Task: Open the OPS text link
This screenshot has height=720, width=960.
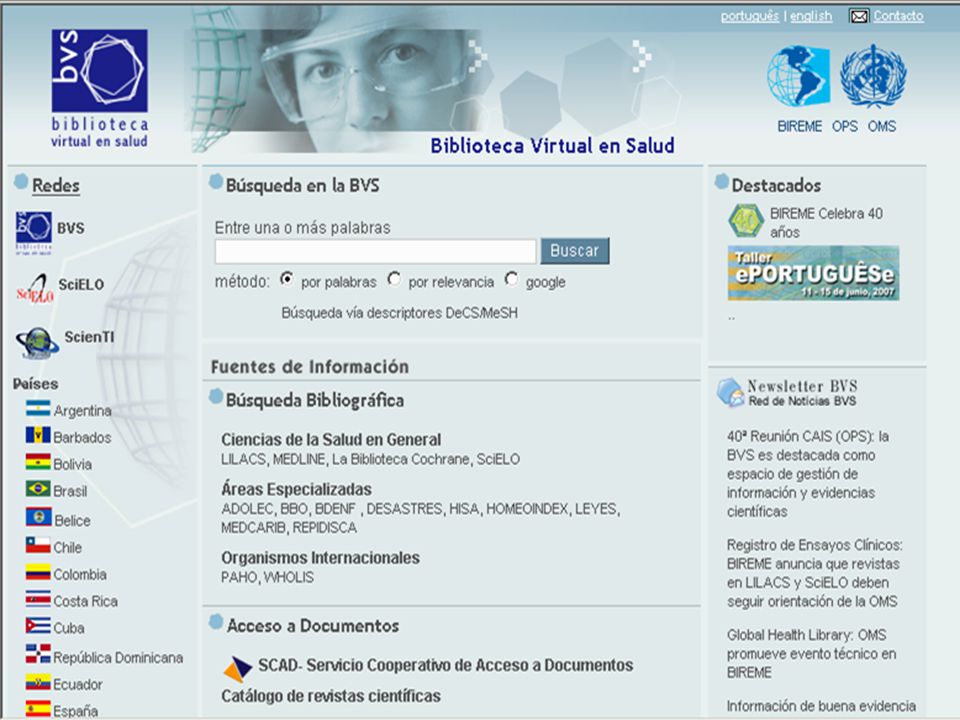Action: 844,127
